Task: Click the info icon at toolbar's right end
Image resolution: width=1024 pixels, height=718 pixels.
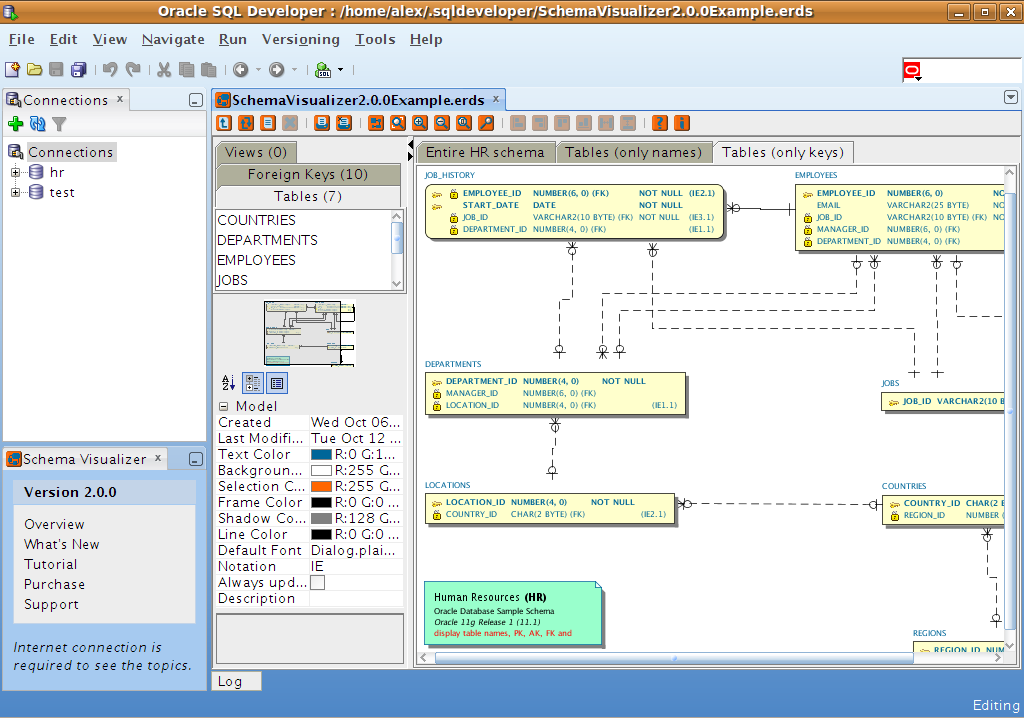Action: tap(682, 122)
